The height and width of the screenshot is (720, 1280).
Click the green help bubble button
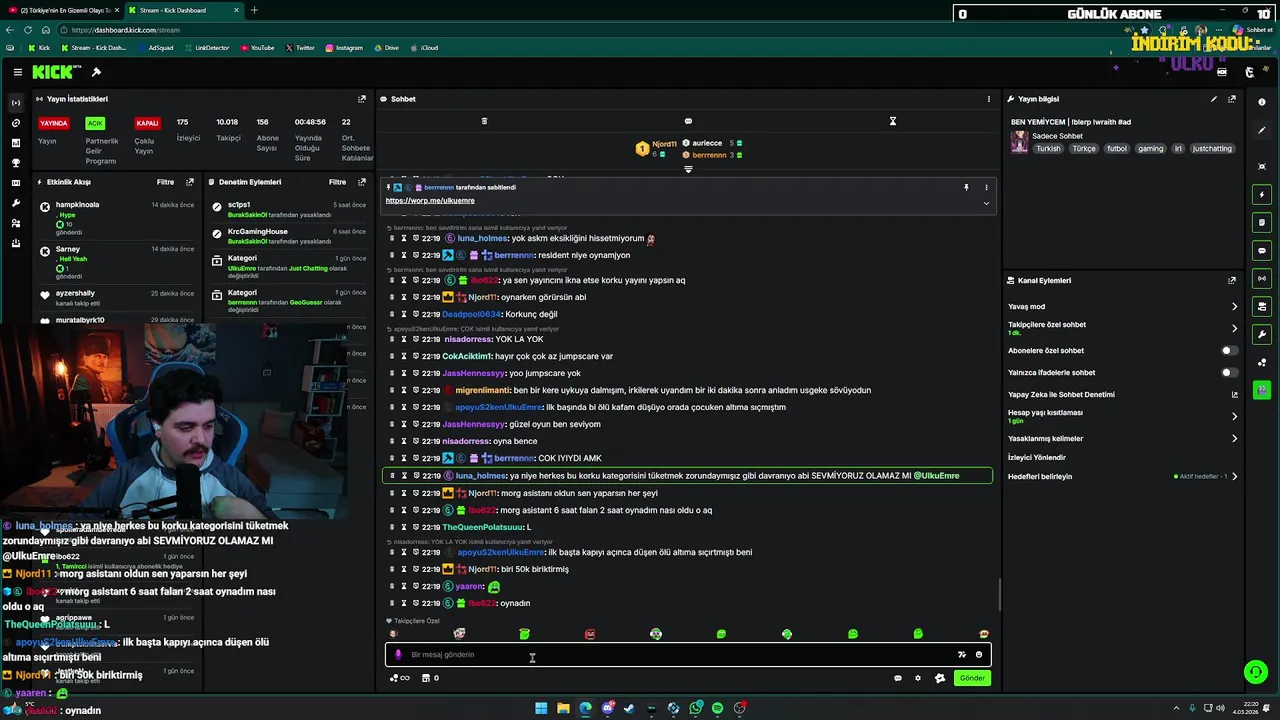[x=1254, y=672]
